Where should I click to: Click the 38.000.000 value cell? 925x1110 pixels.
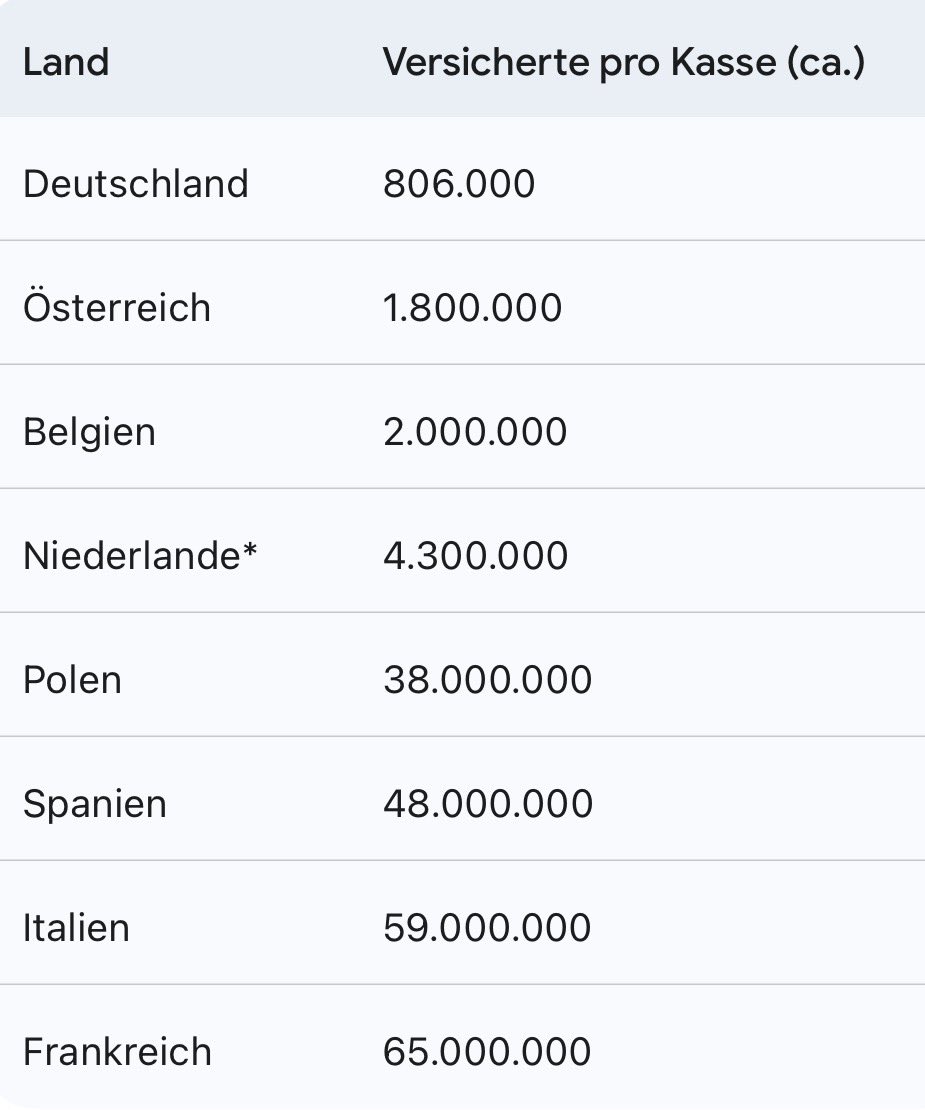coord(487,680)
